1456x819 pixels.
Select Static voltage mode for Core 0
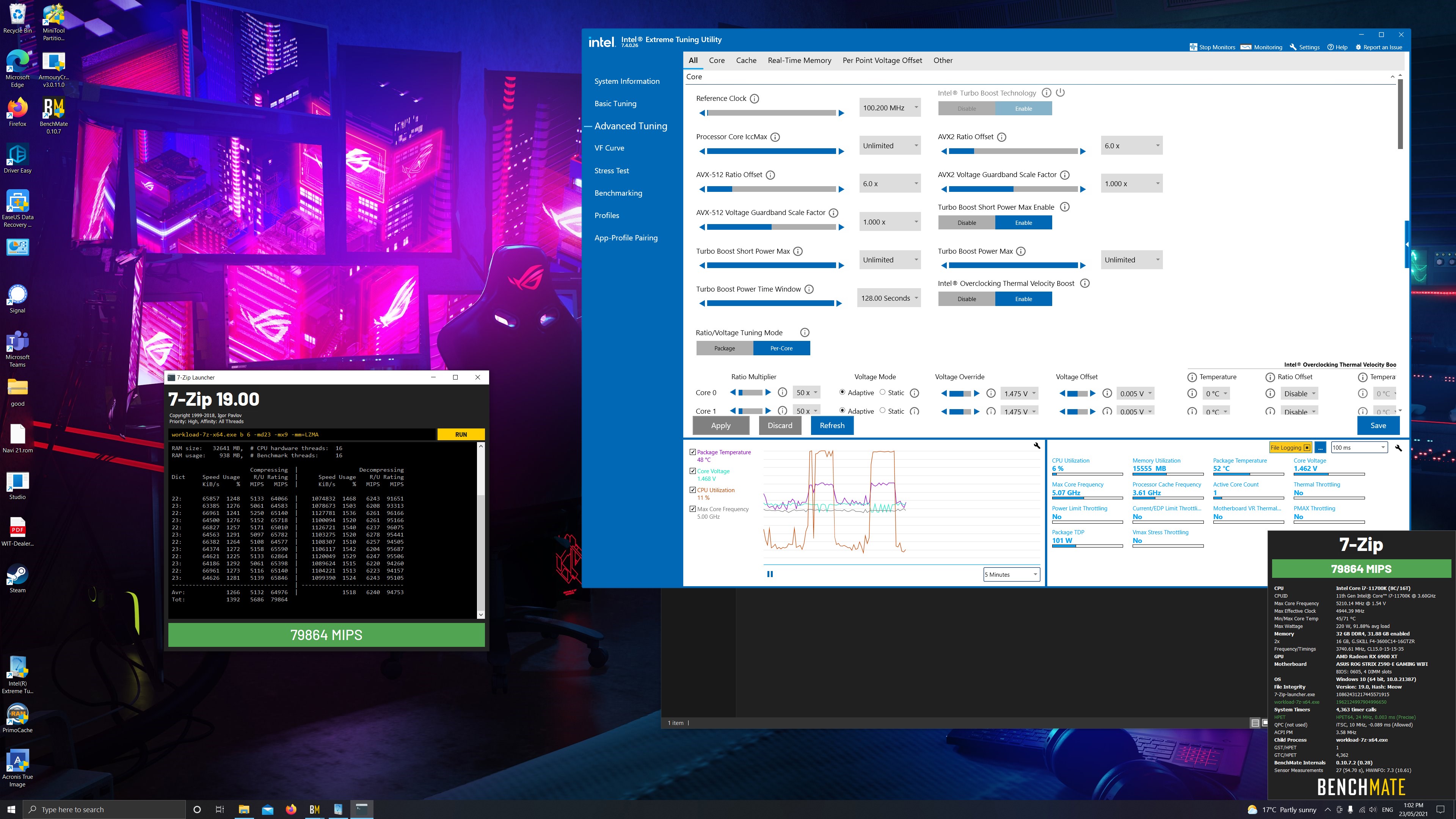(882, 392)
